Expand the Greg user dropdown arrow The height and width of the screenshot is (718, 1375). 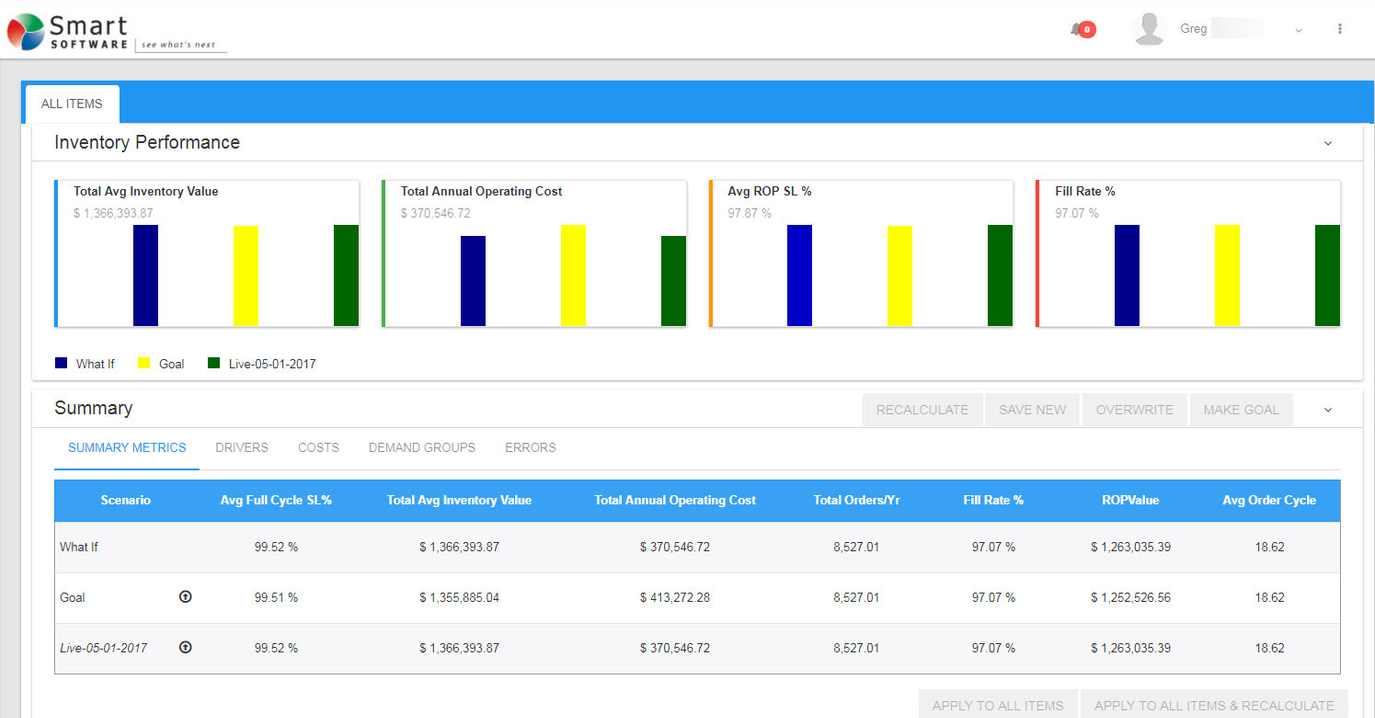pos(1298,30)
